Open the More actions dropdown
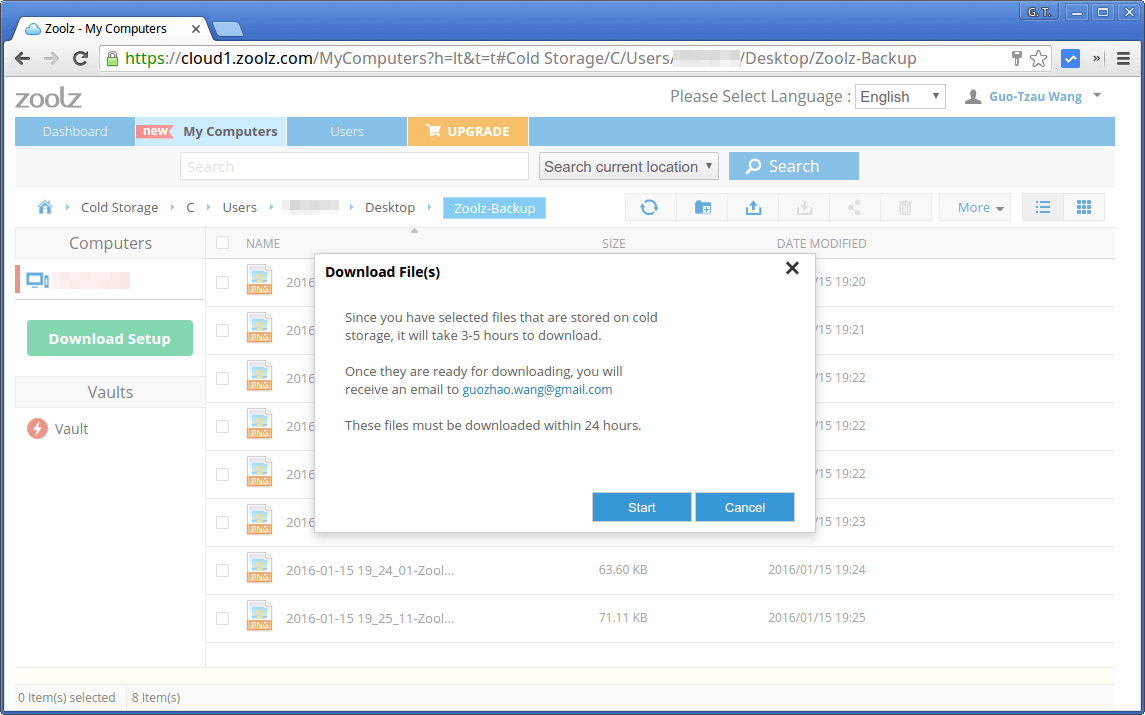 [974, 207]
